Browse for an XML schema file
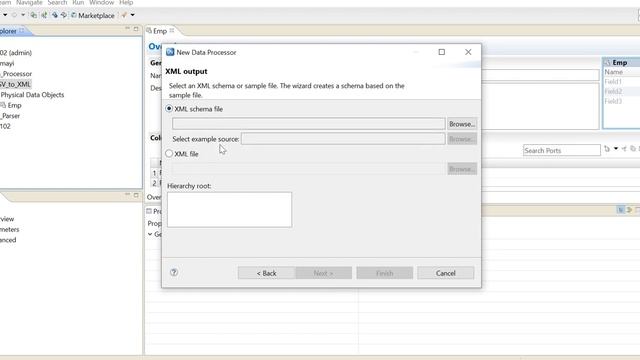Image resolution: width=640 pixels, height=360 pixels. [x=462, y=124]
